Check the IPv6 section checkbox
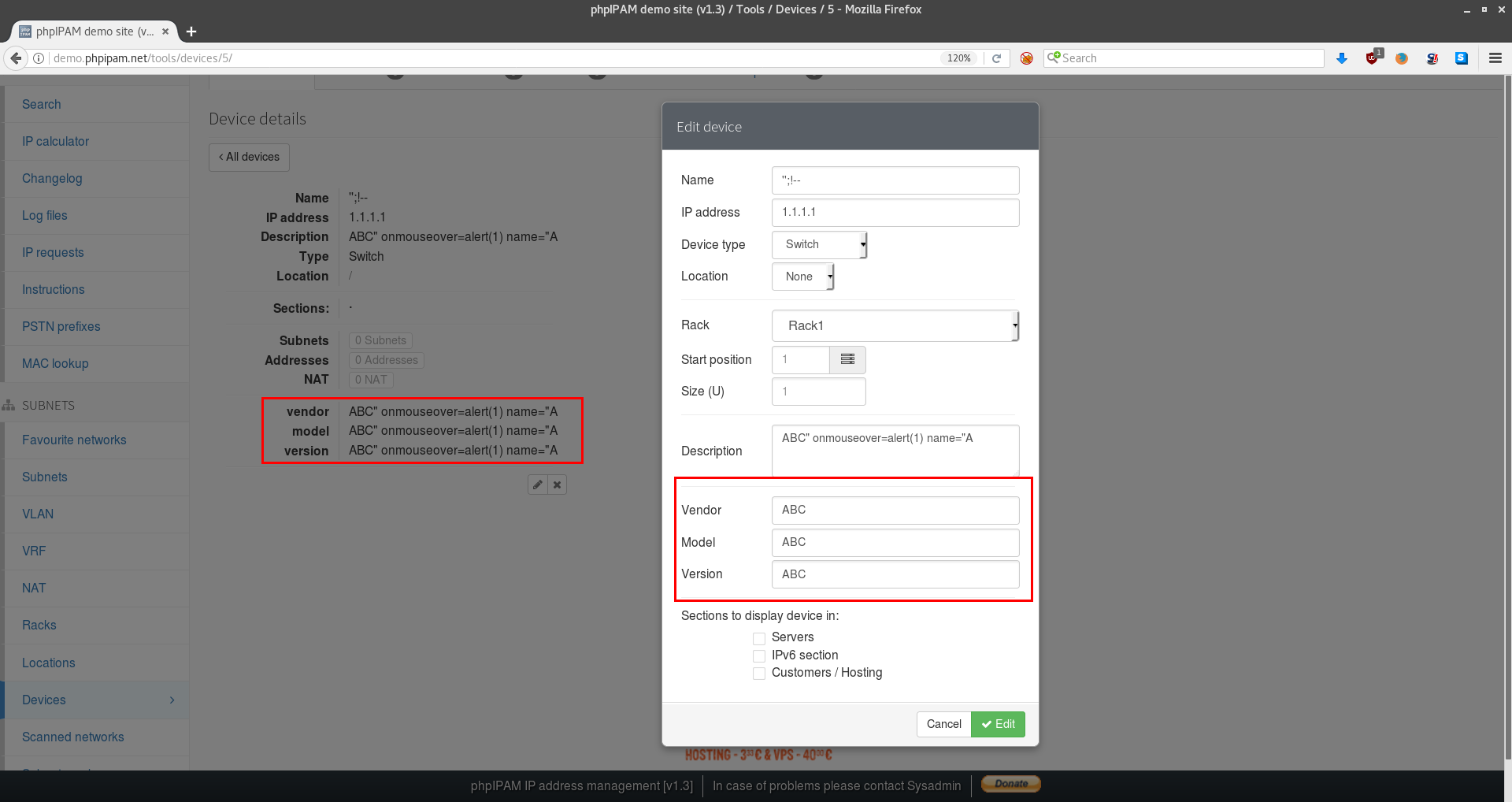 point(758,655)
